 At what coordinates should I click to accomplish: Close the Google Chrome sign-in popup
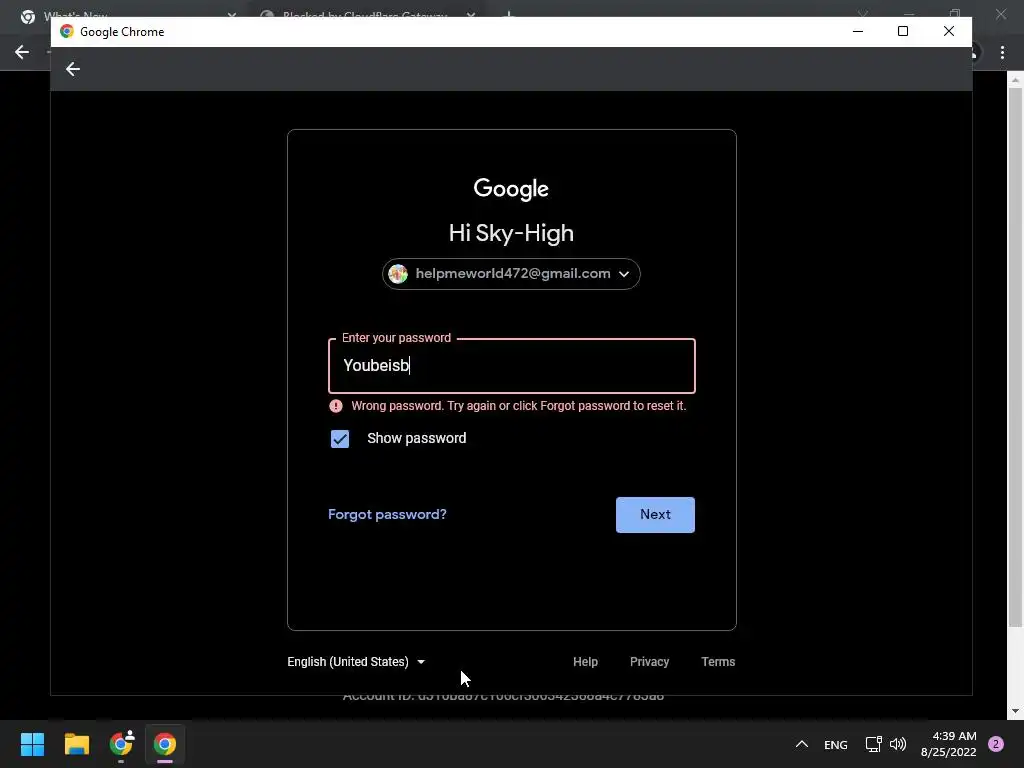pos(949,31)
